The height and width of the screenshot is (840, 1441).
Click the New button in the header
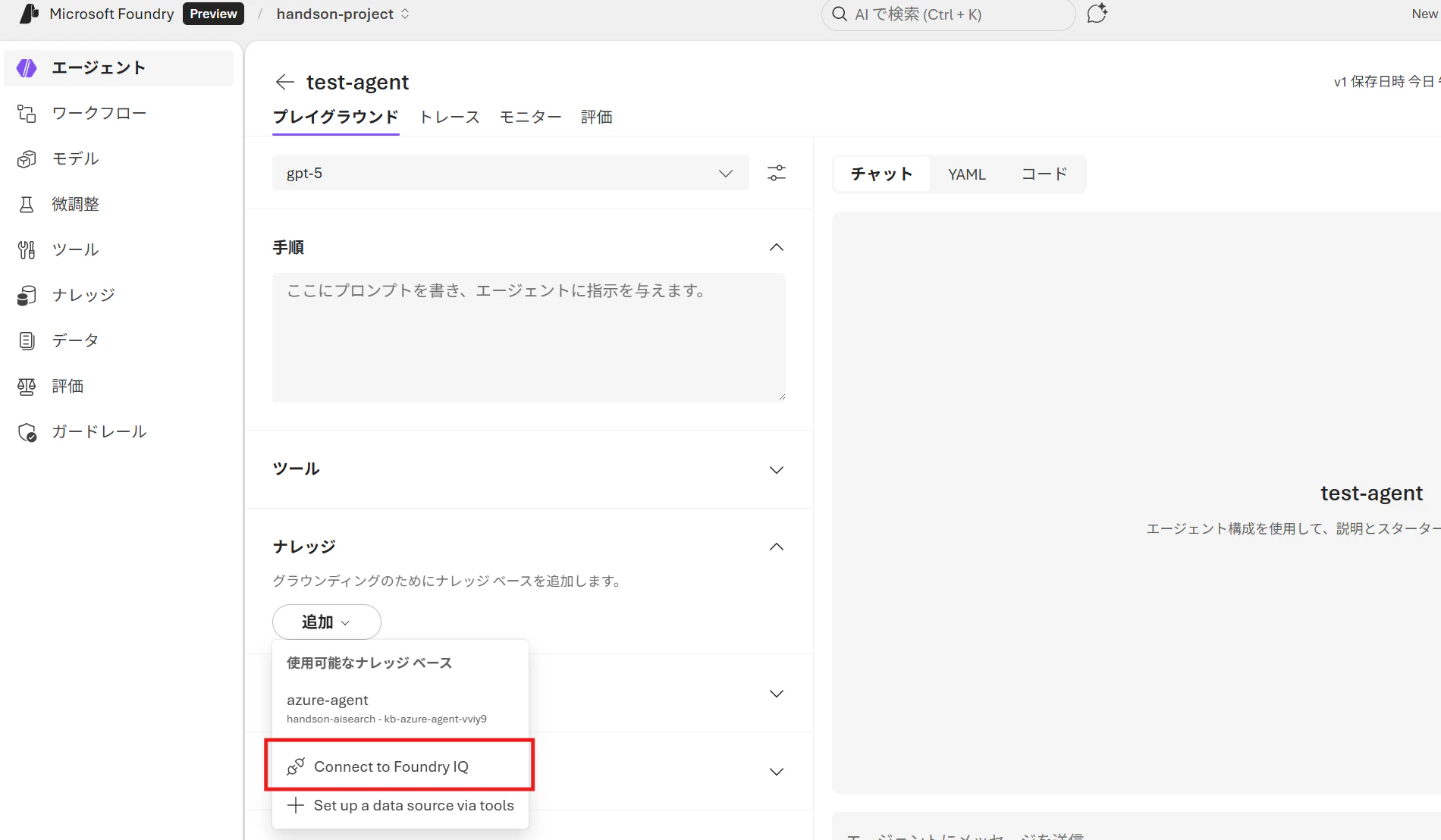click(x=1425, y=14)
